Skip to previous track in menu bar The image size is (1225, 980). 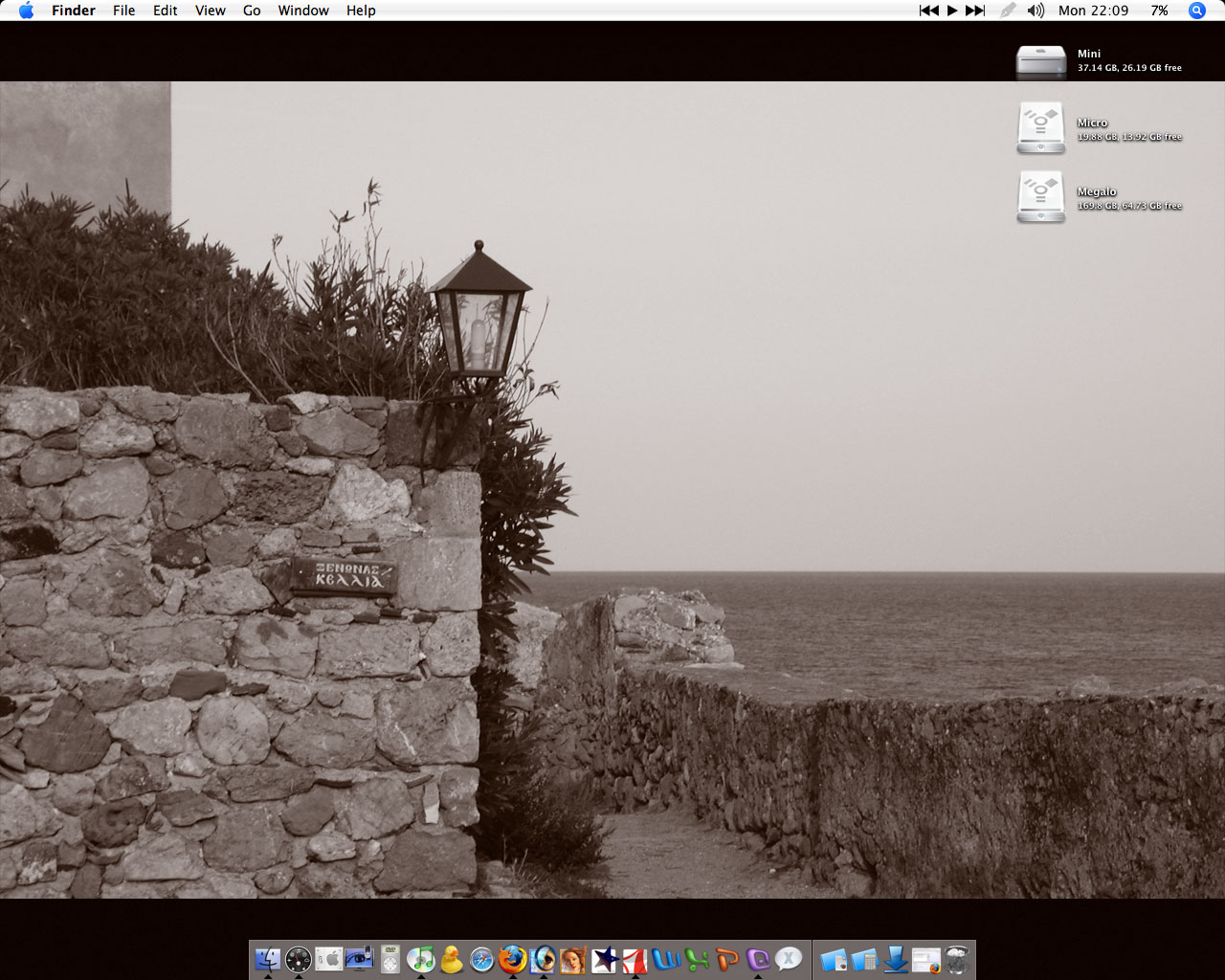pyautogui.click(x=928, y=11)
